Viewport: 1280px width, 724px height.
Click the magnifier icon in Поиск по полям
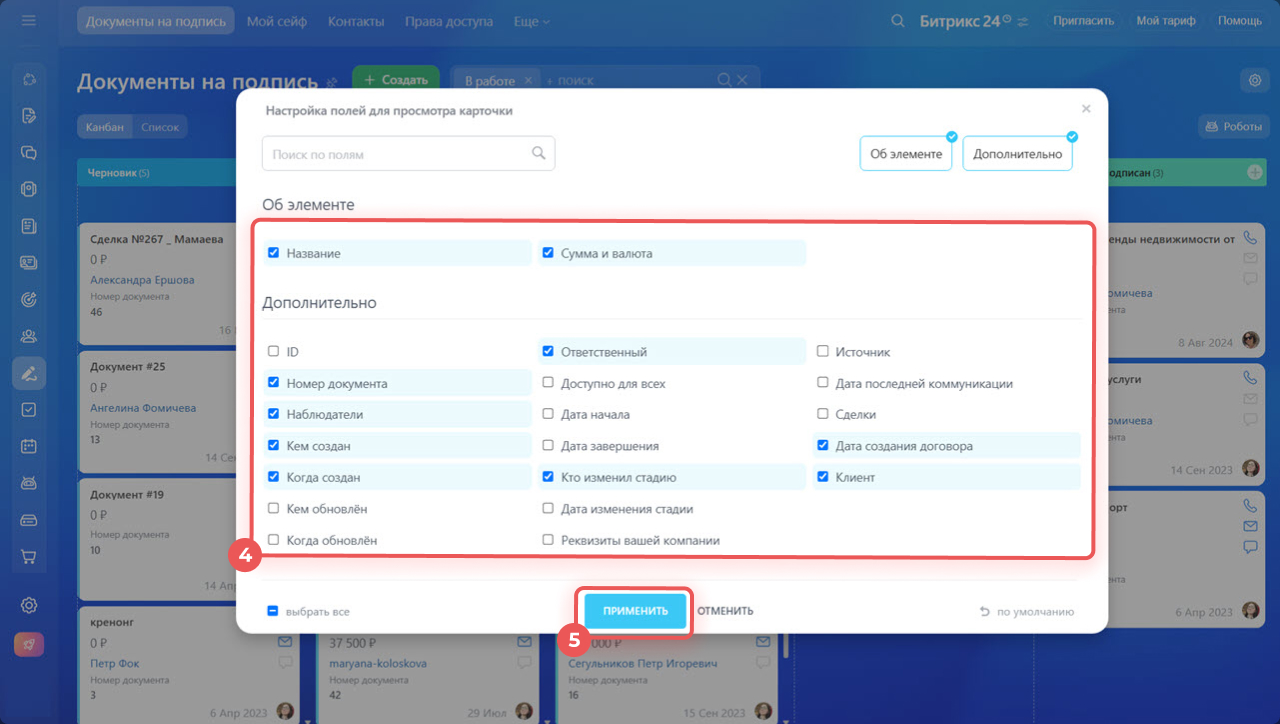(x=539, y=153)
